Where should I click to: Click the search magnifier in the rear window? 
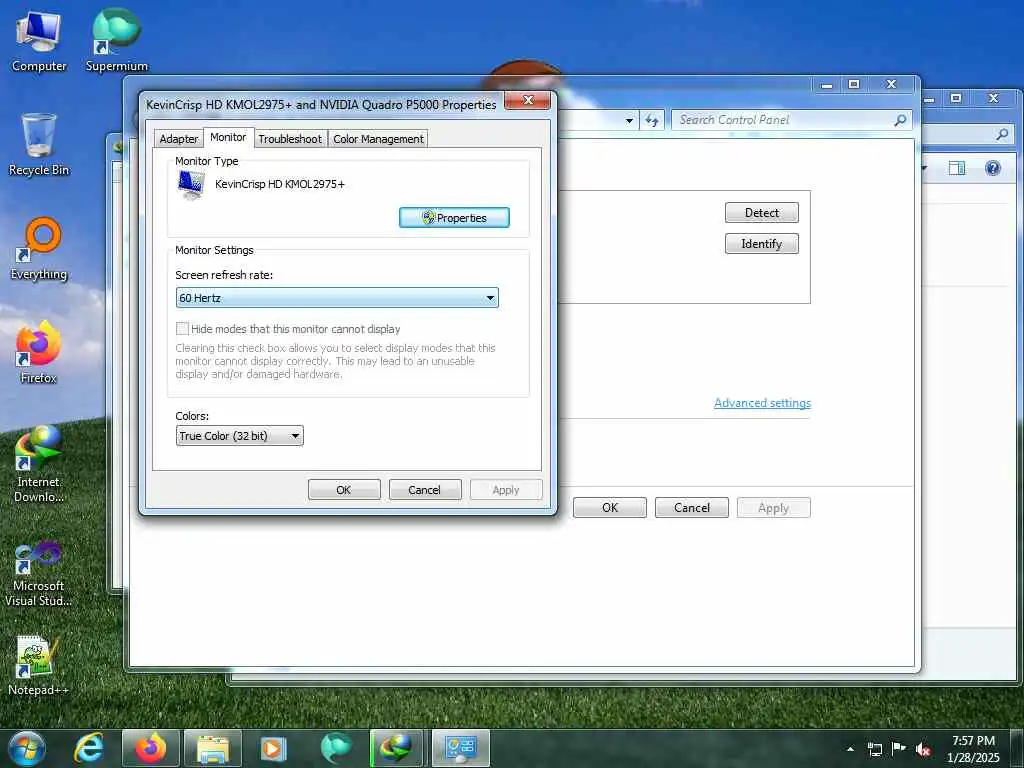click(x=1002, y=135)
